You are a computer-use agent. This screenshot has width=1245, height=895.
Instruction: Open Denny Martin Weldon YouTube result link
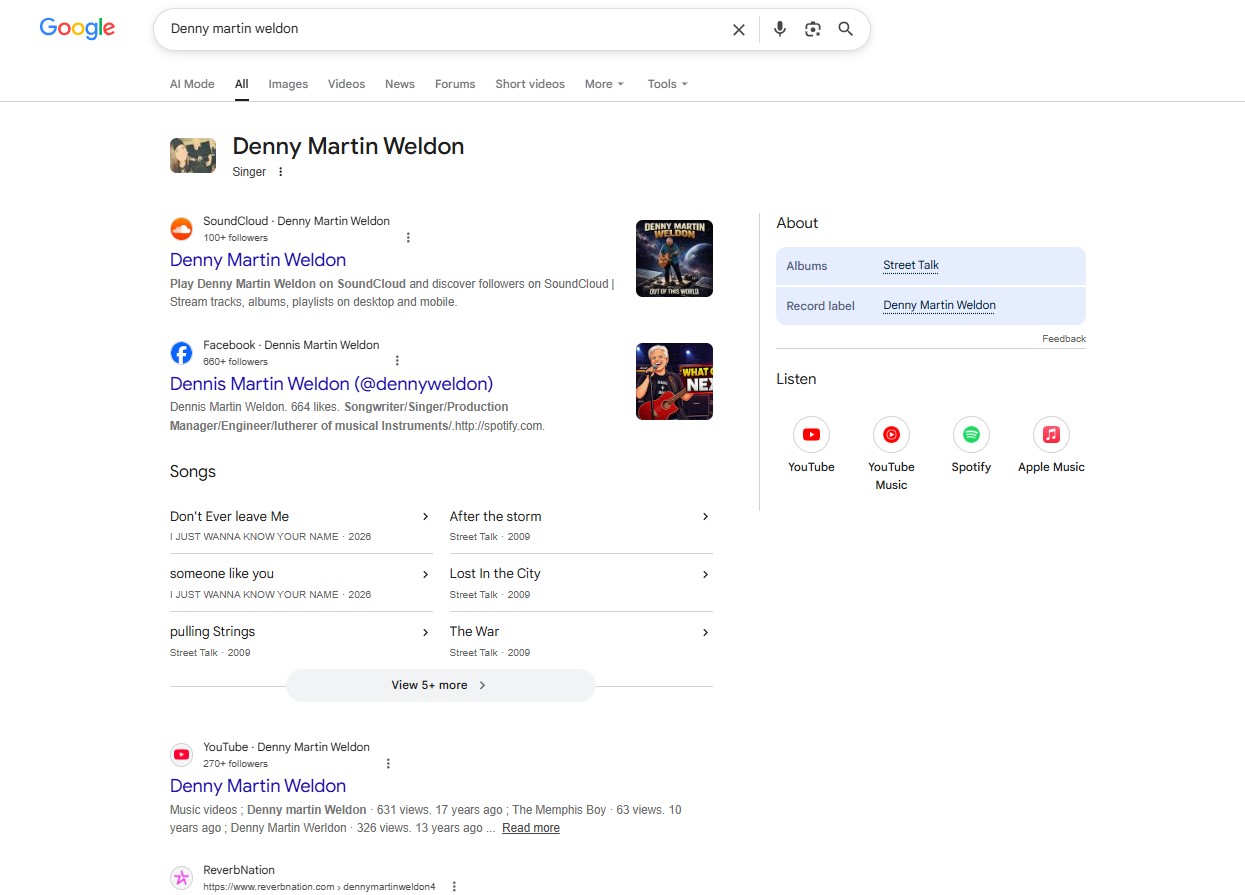(x=258, y=786)
